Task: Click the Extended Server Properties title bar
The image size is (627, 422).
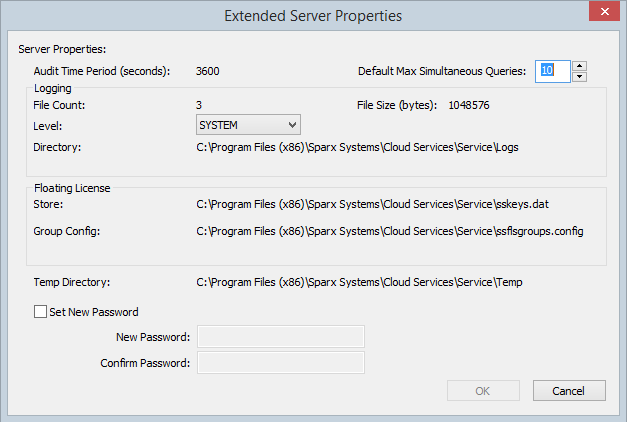Action: pos(313,15)
